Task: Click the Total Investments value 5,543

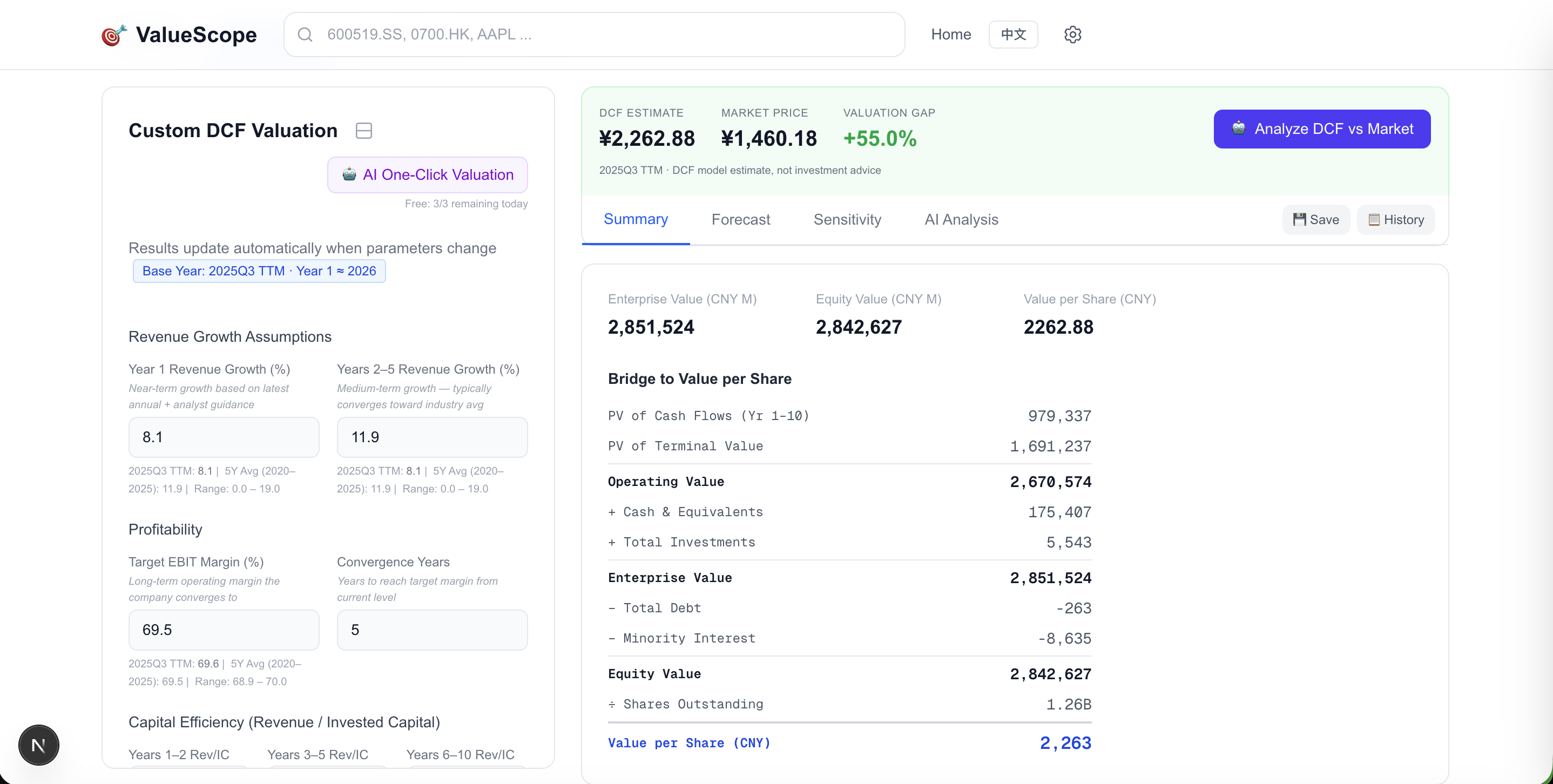Action: pyautogui.click(x=1068, y=542)
